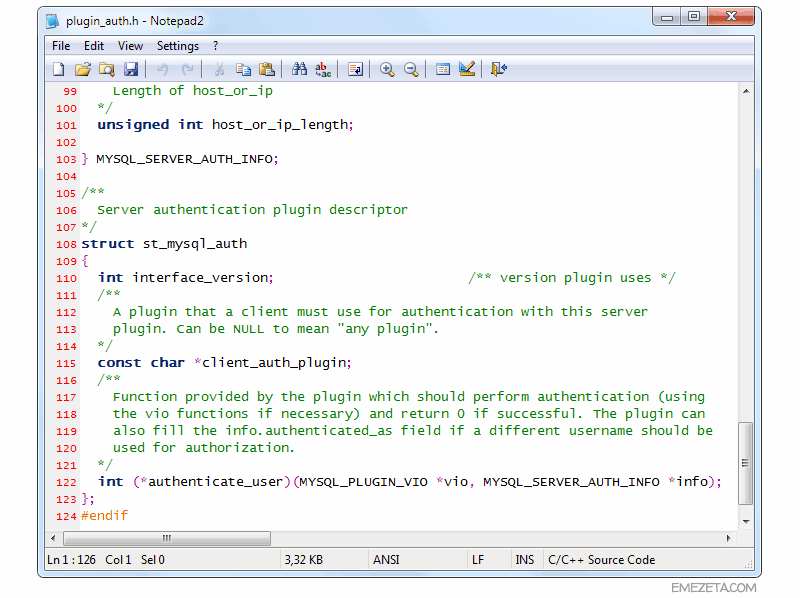This screenshot has height=598, width=800.
Task: Open the View menu
Action: click(x=131, y=46)
